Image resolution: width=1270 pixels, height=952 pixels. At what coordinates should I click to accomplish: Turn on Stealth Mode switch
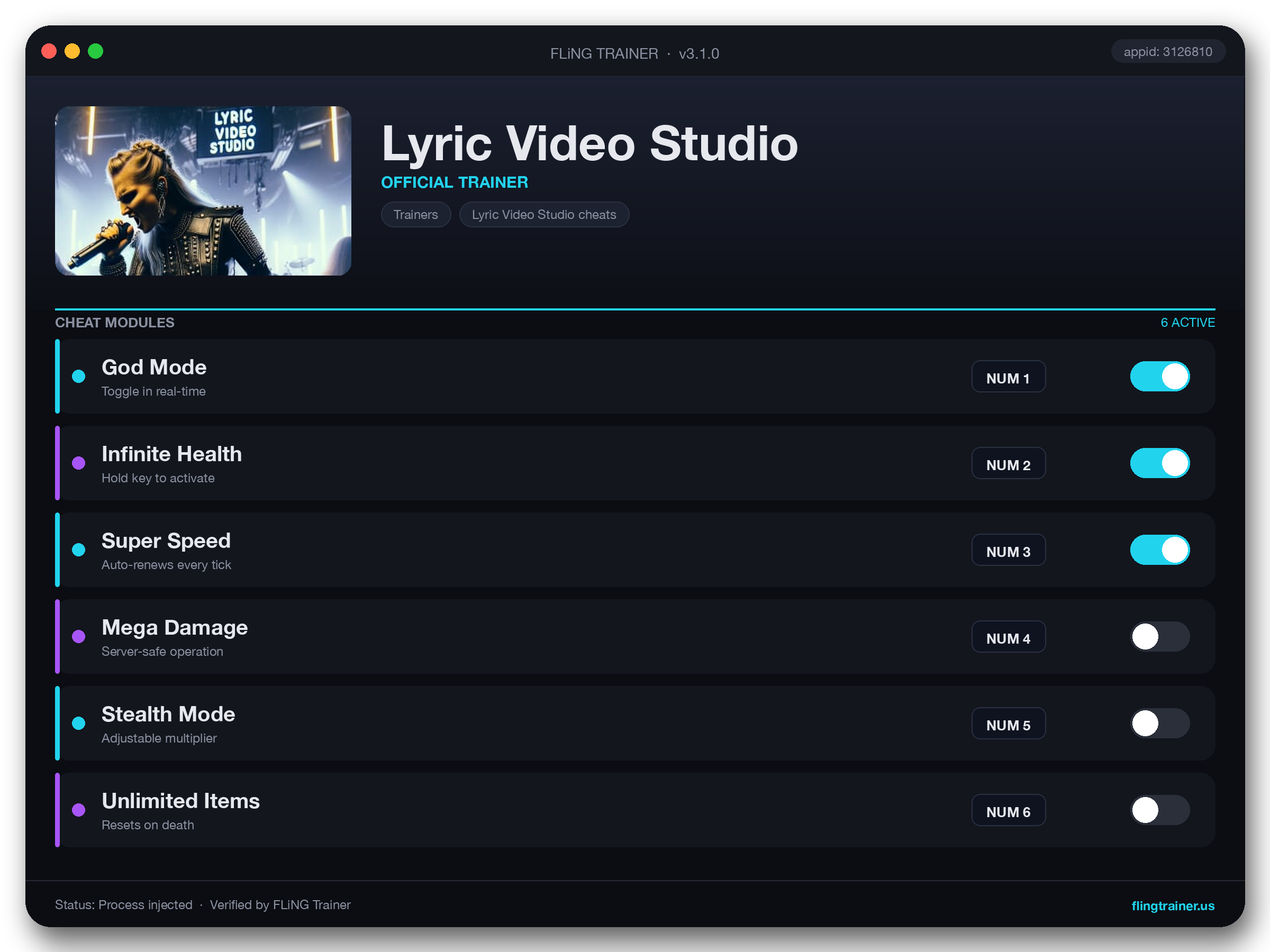point(1160,723)
